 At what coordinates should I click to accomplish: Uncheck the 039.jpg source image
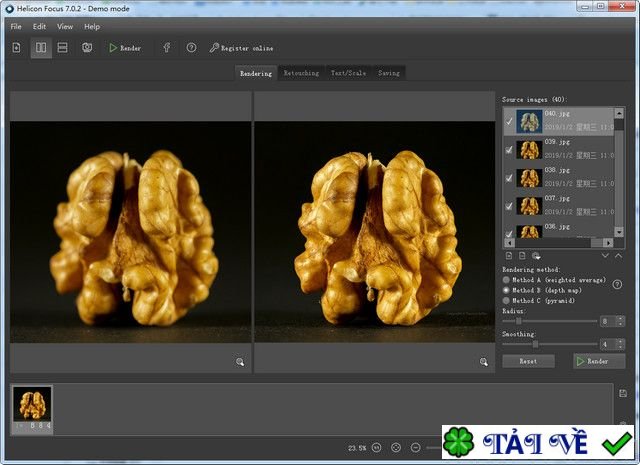tap(510, 150)
